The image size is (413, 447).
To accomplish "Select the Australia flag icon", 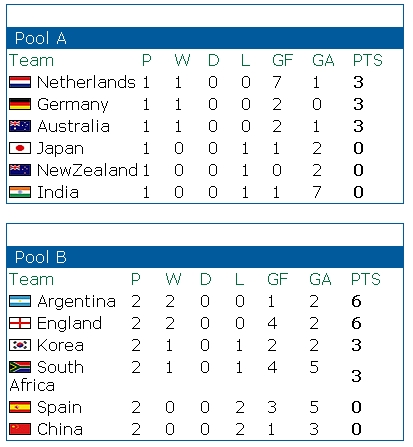I will [20, 126].
